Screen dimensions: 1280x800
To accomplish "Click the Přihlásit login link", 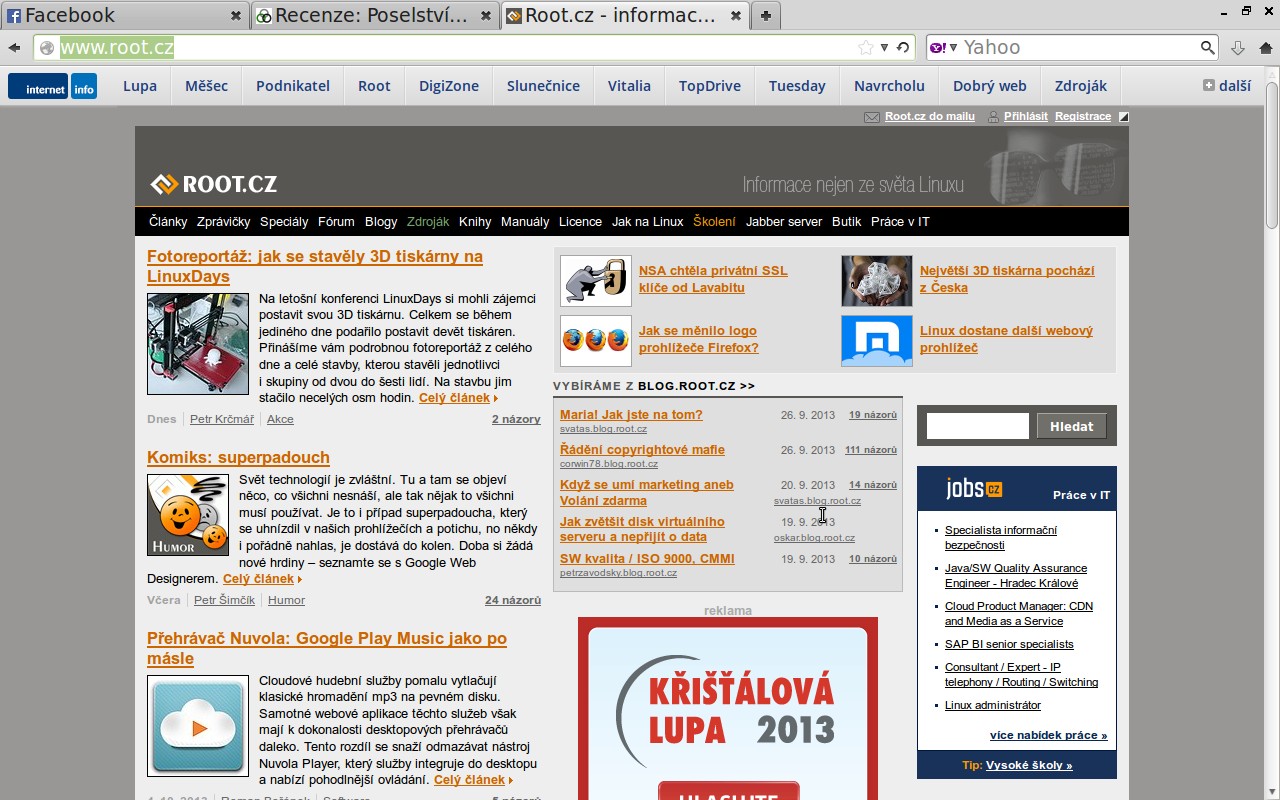I will (x=1026, y=116).
